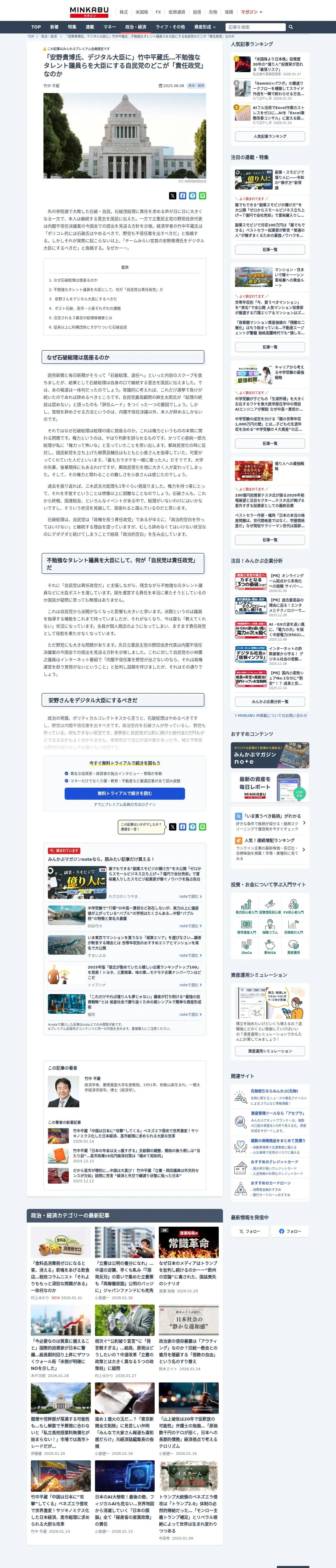
Task: Click 記事一覧 under 副業・スモビジ series
Action: point(270,250)
